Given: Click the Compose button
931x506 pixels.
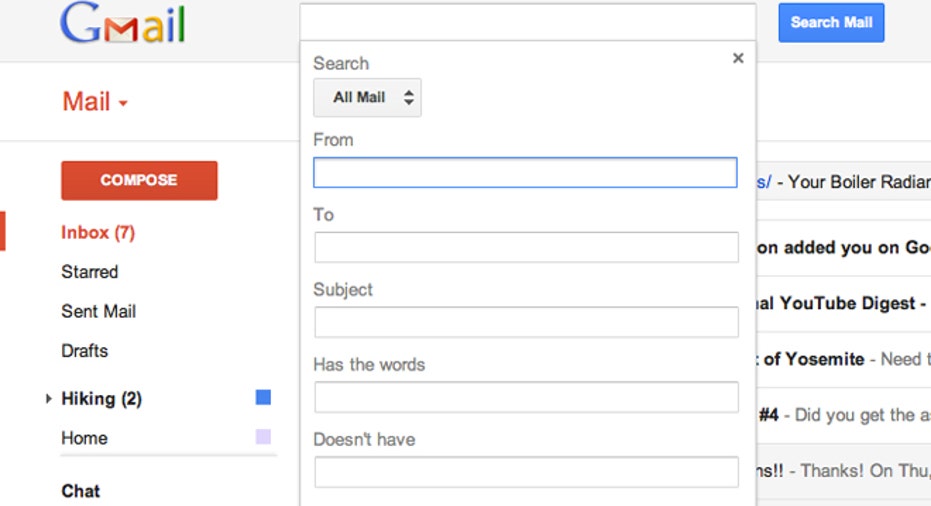Looking at the screenshot, I should (x=139, y=180).
